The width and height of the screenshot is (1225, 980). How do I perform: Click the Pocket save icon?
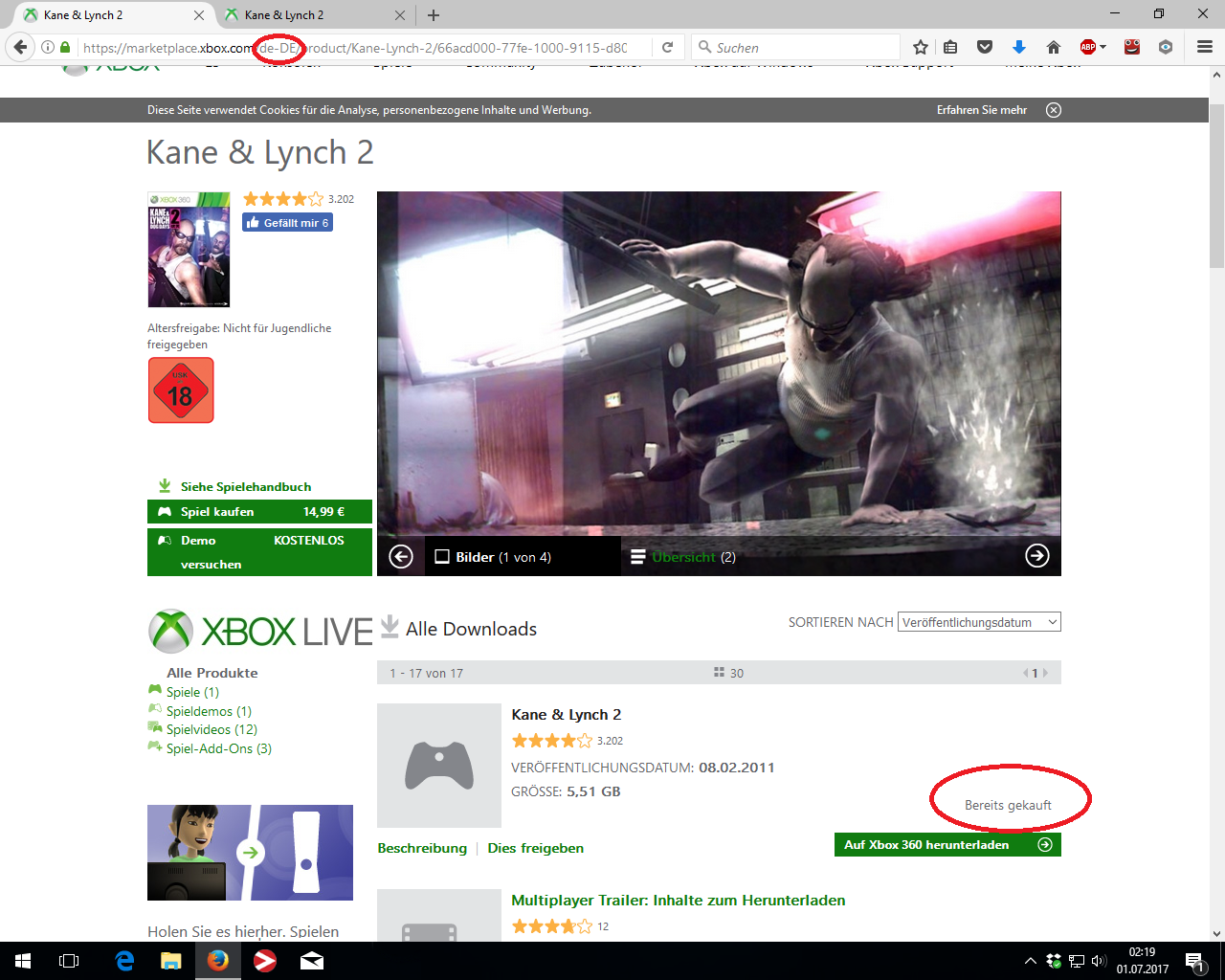coord(984,47)
